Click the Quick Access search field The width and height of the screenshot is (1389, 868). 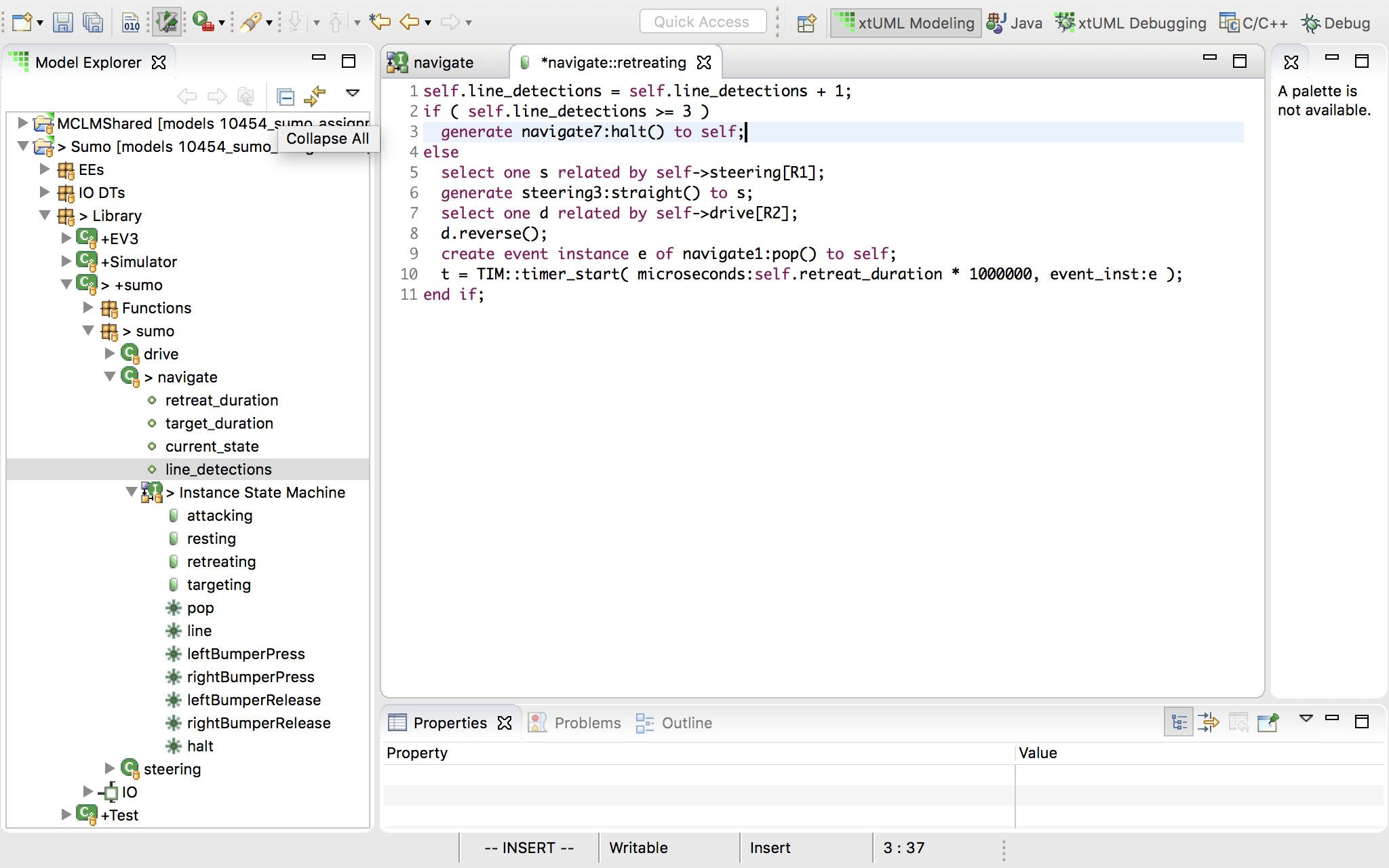(703, 22)
